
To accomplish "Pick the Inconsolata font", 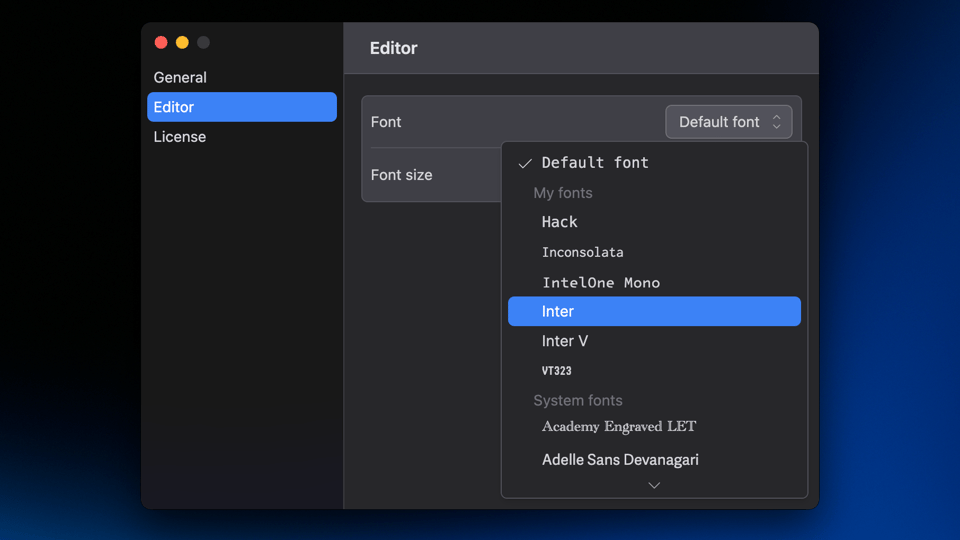I will (x=582, y=252).
